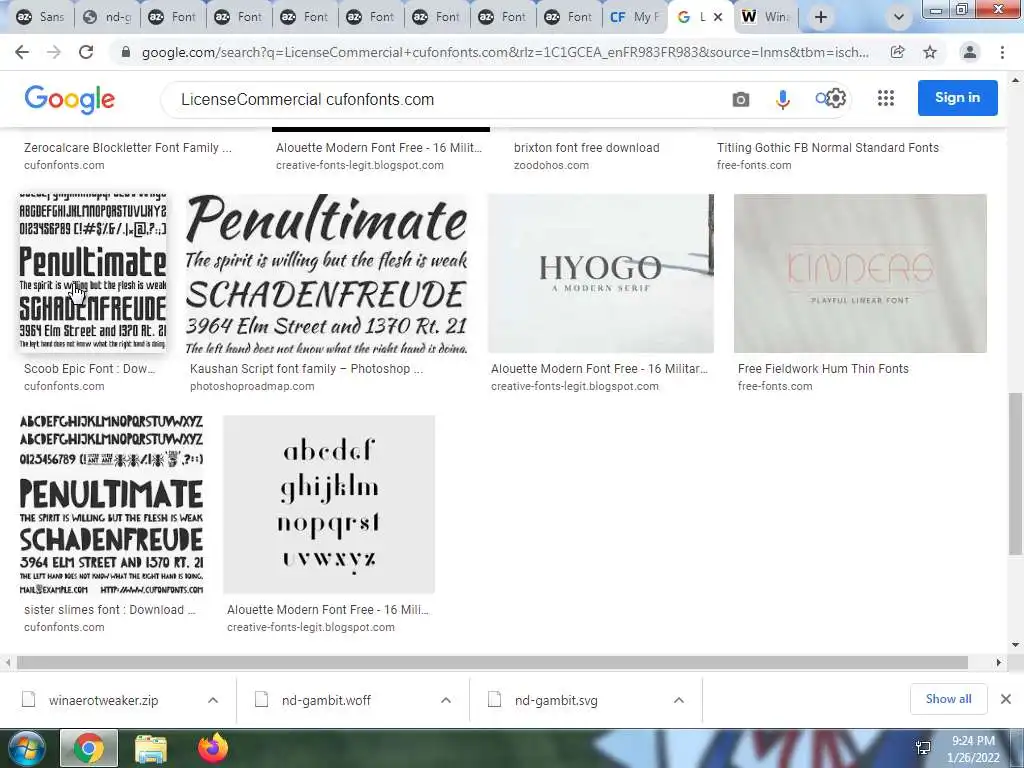The height and width of the screenshot is (768, 1024).
Task: Click the nd-gambit.woff file icon
Action: tap(262, 700)
